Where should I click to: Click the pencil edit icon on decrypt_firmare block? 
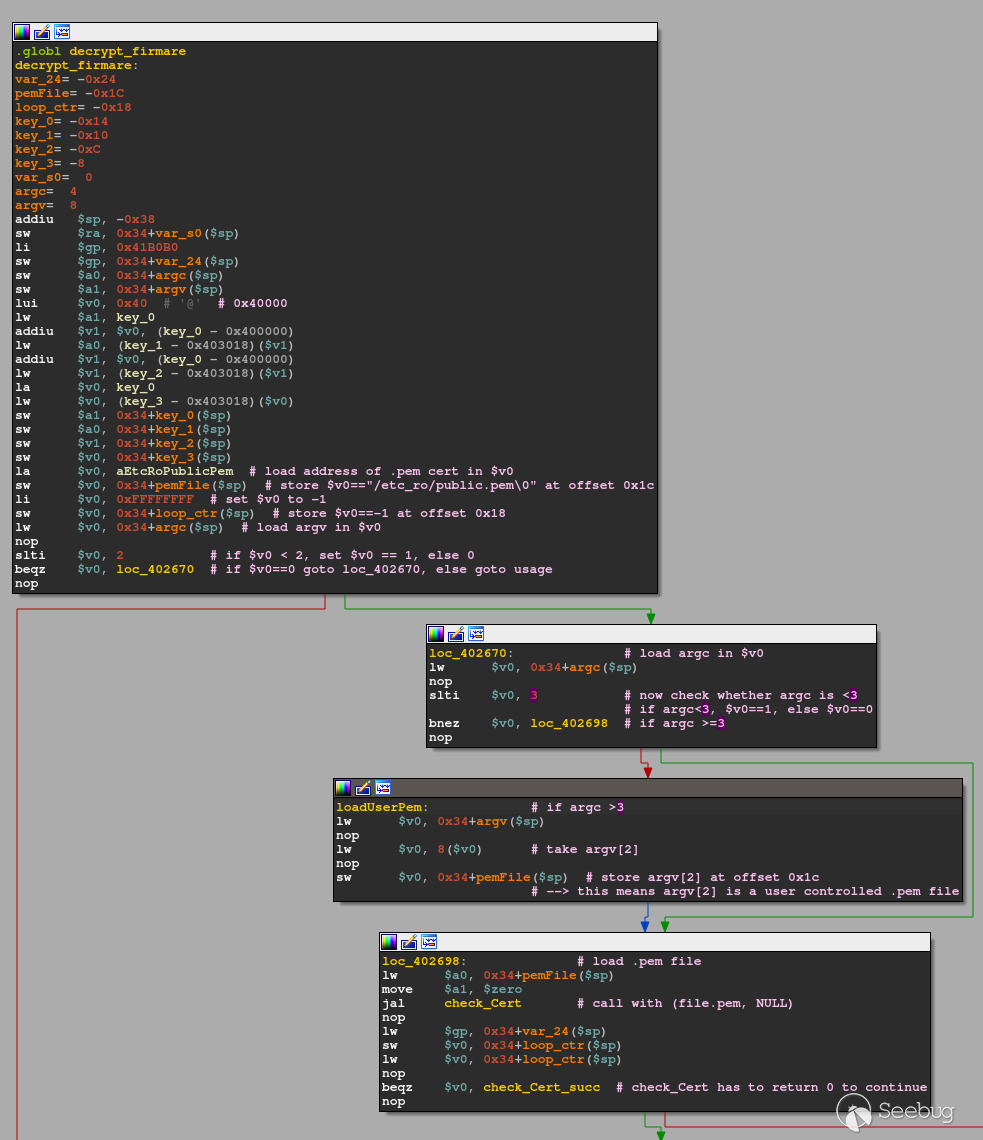click(42, 32)
